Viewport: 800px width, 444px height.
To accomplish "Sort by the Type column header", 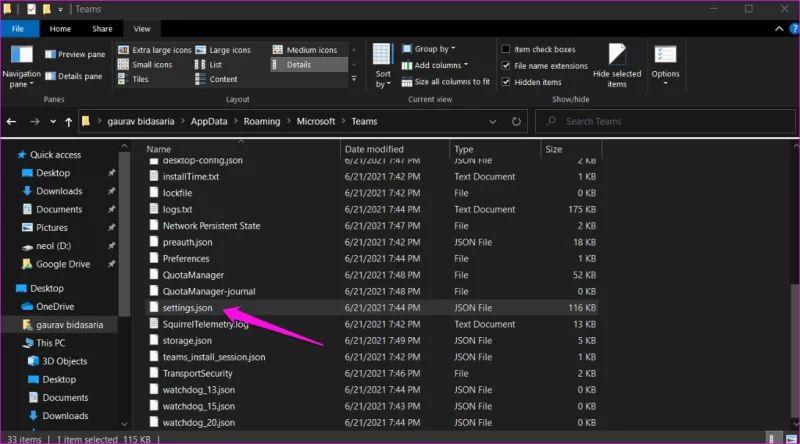I will [x=464, y=149].
